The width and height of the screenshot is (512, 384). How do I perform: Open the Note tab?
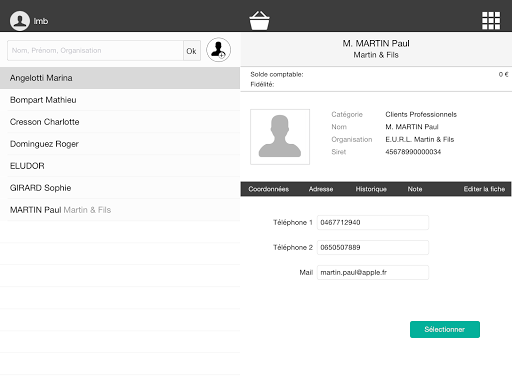click(415, 189)
